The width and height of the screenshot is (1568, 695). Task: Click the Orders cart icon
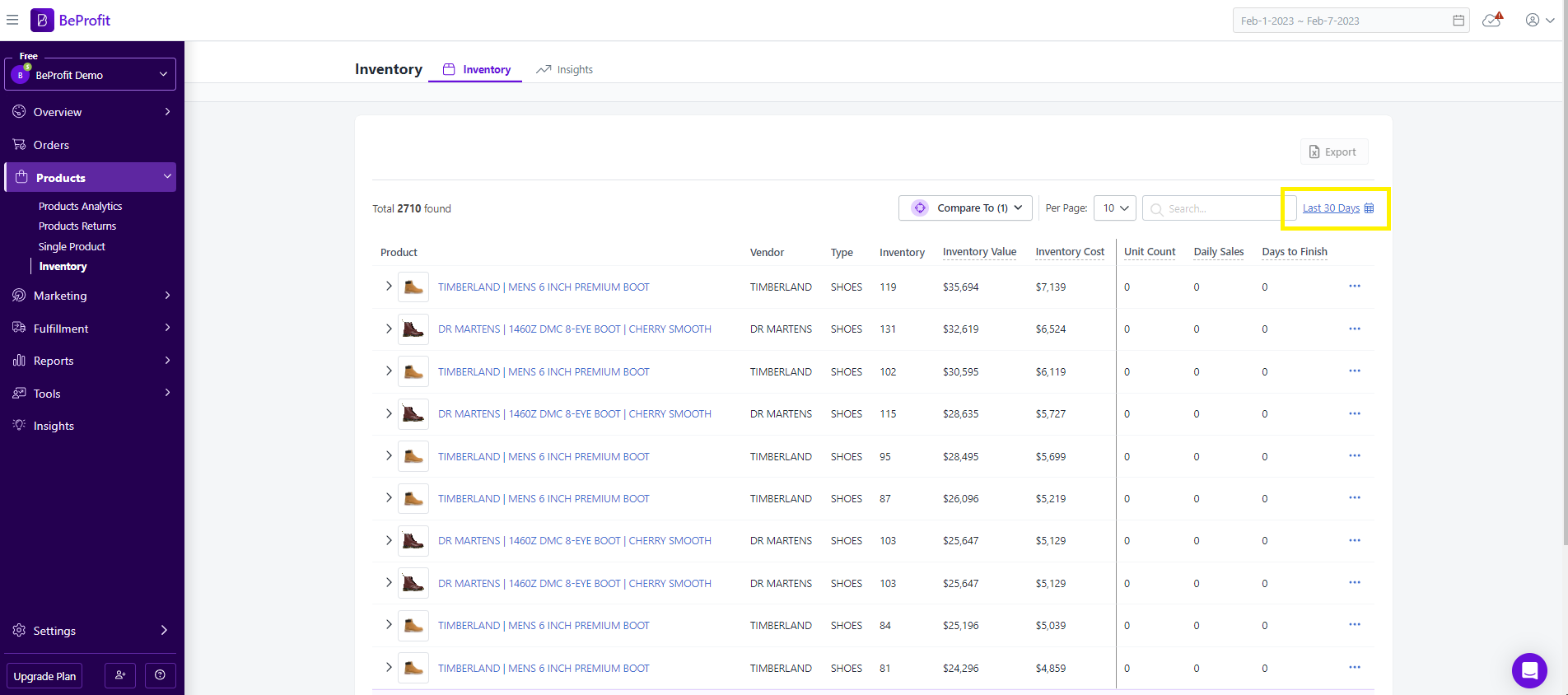coord(19,144)
